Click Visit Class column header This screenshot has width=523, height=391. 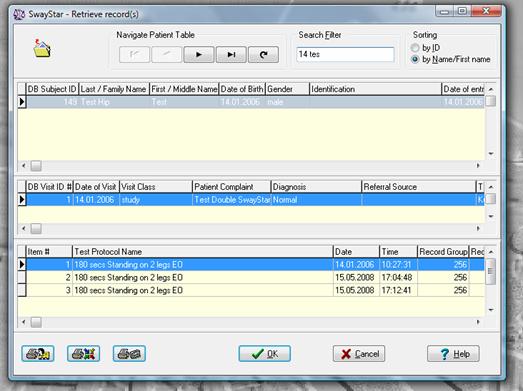tap(155, 187)
